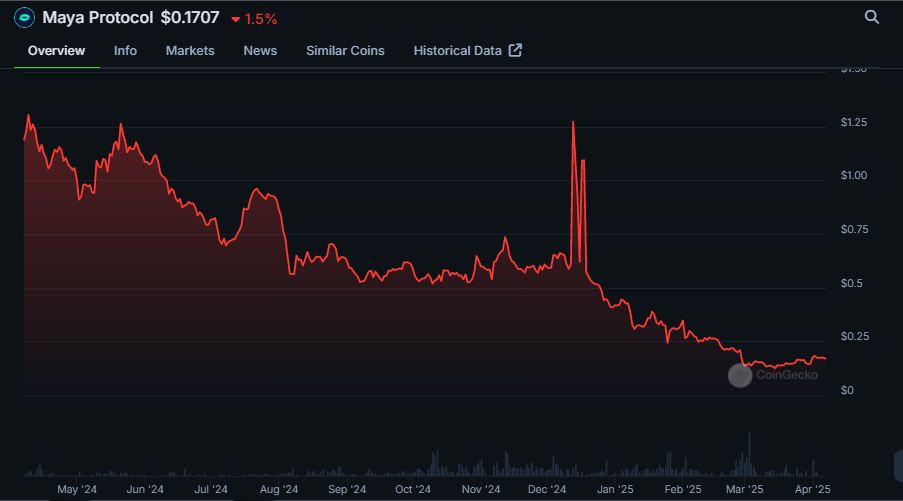The width and height of the screenshot is (903, 501).
Task: Open the Historical Data link
Action: [457, 50]
